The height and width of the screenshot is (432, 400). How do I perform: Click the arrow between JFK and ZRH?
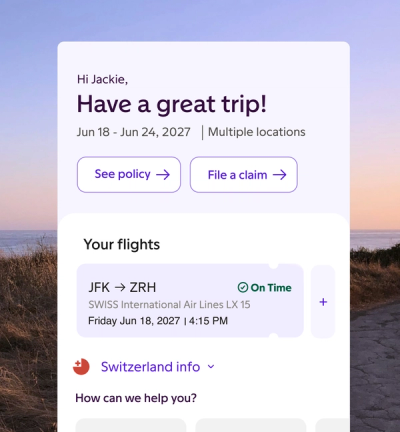[120, 287]
